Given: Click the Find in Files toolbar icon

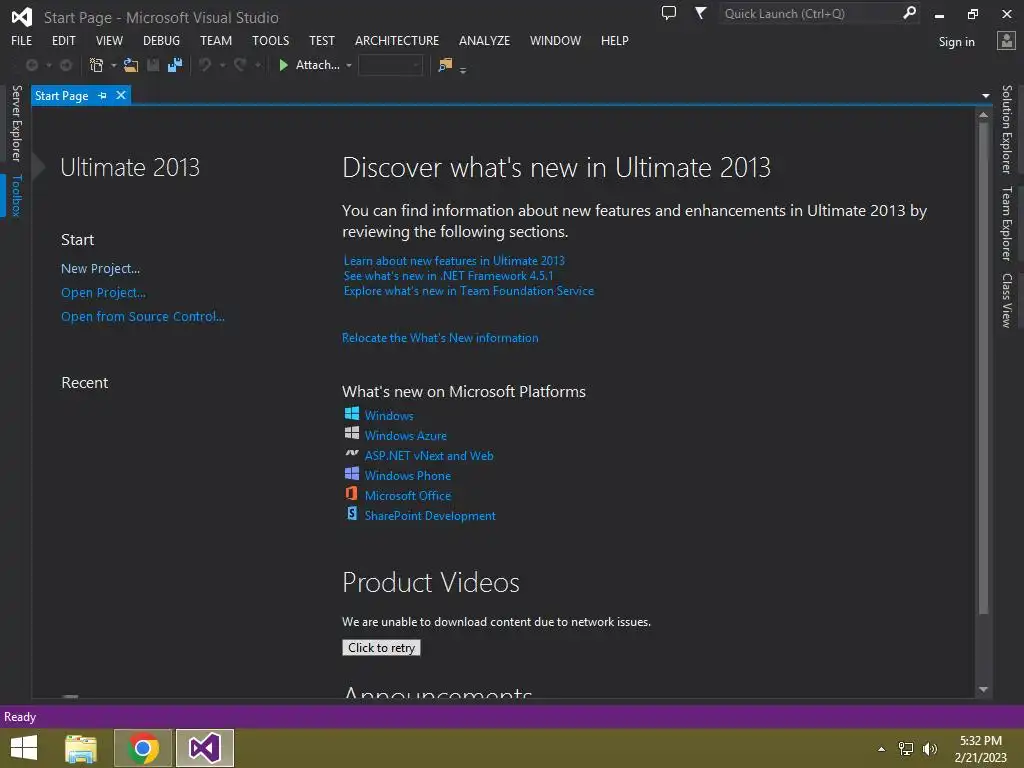Looking at the screenshot, I should pyautogui.click(x=445, y=65).
